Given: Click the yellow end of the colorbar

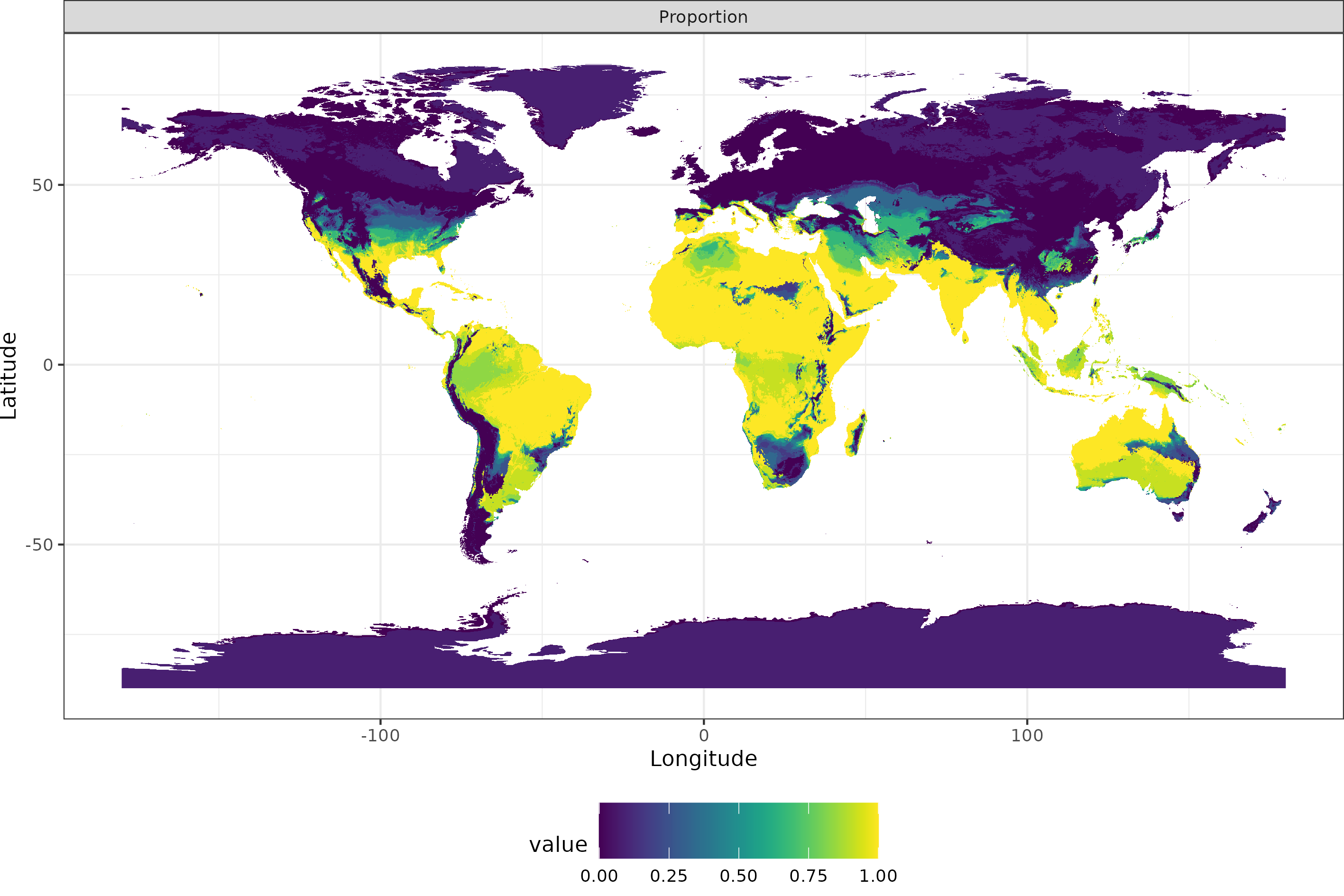Looking at the screenshot, I should (871, 830).
